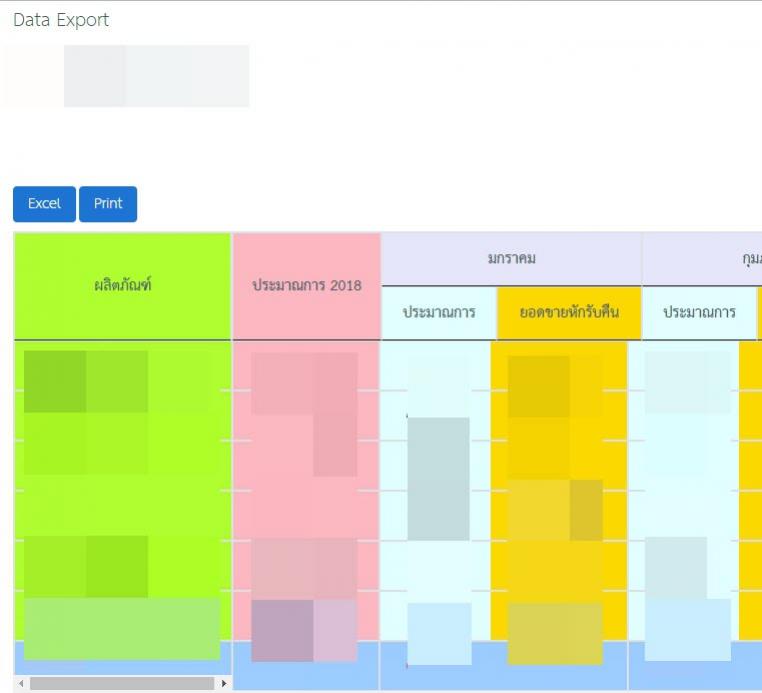762x693 pixels.
Task: Click the มกราคม month header
Action: tap(511, 259)
